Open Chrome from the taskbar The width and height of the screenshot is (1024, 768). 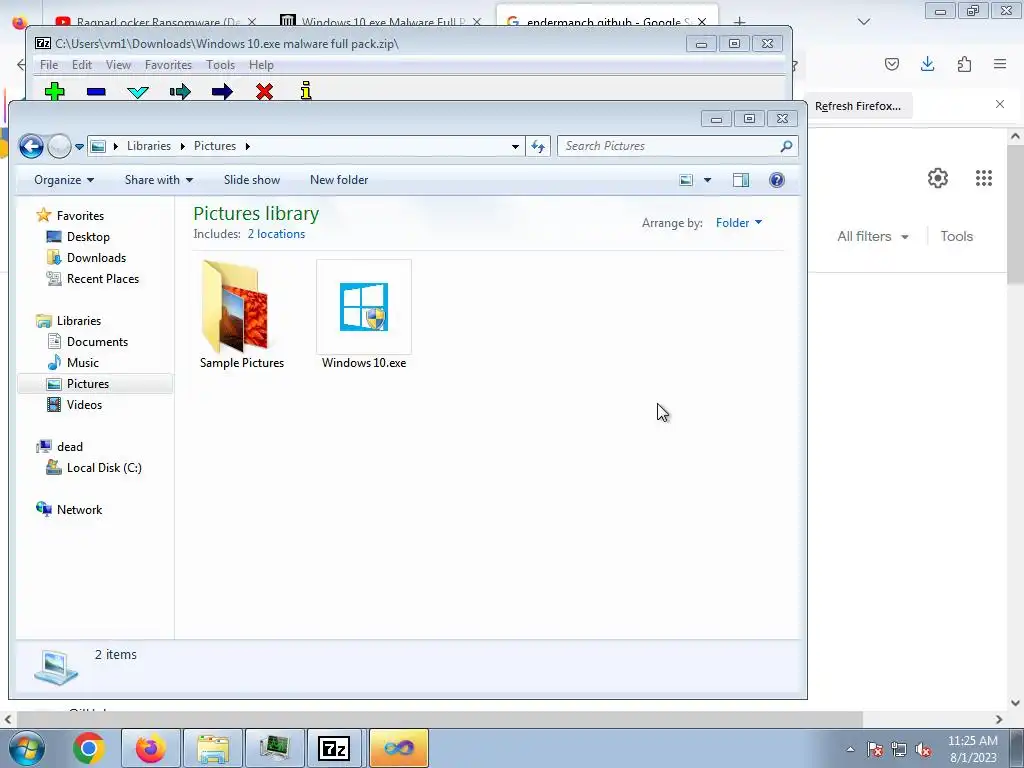pyautogui.click(x=89, y=748)
